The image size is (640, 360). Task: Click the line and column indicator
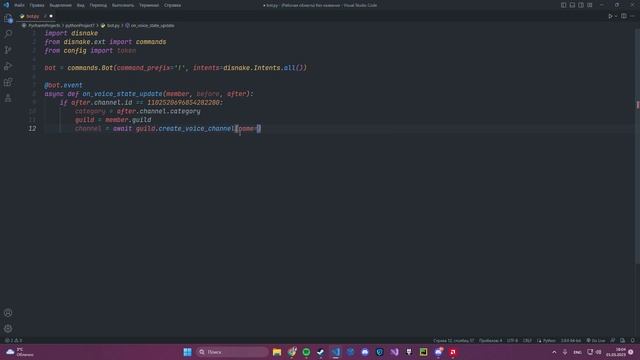453,340
